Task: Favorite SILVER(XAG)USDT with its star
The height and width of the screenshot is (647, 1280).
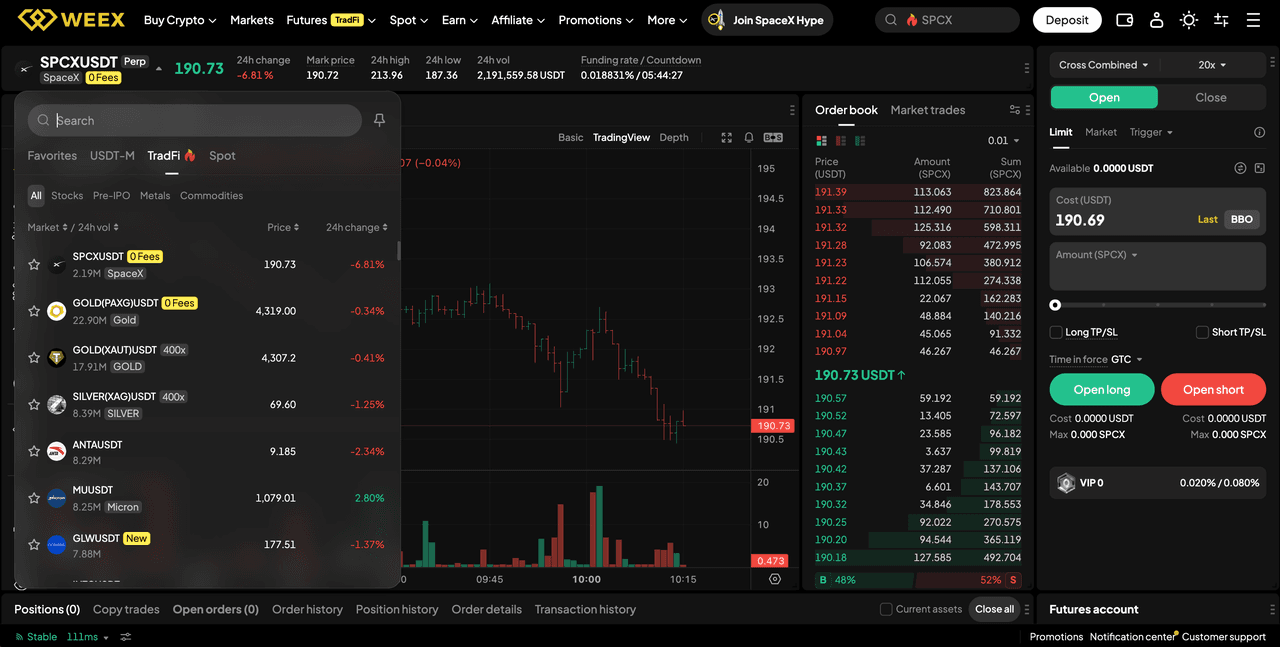Action: pos(34,405)
